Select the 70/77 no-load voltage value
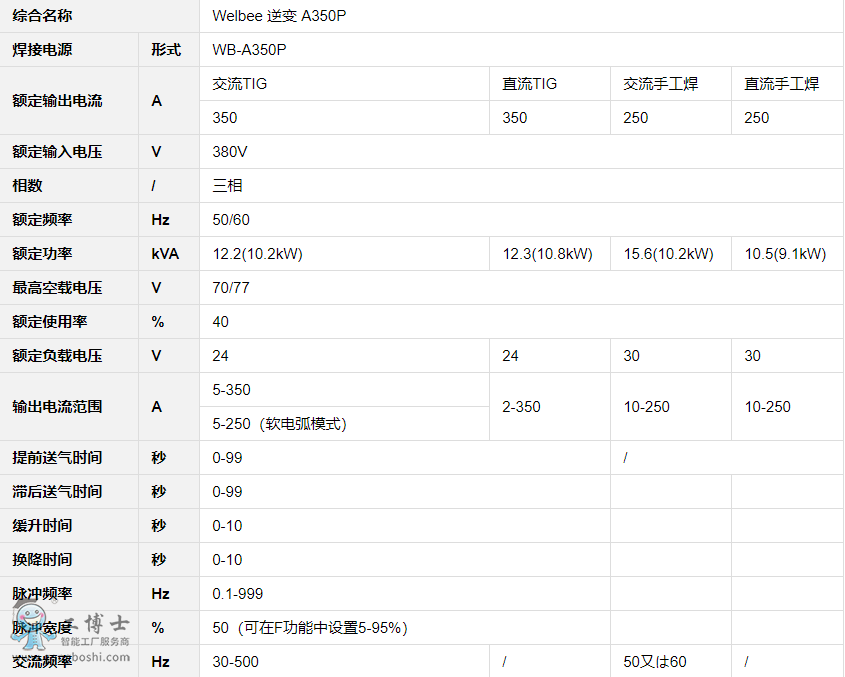 tap(231, 288)
